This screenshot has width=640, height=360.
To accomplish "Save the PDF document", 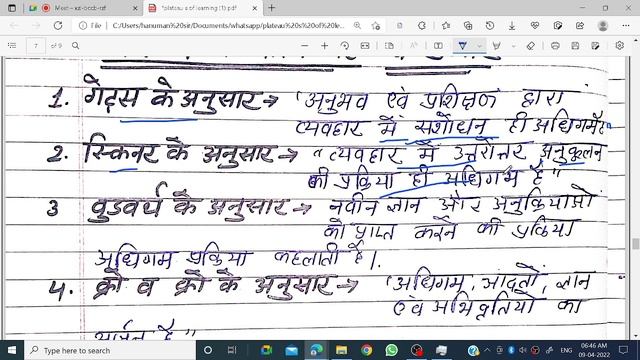I will point(575,46).
